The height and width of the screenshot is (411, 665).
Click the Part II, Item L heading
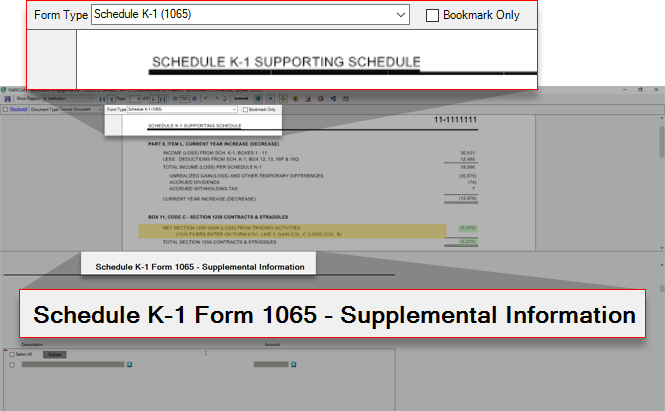[x=213, y=144]
